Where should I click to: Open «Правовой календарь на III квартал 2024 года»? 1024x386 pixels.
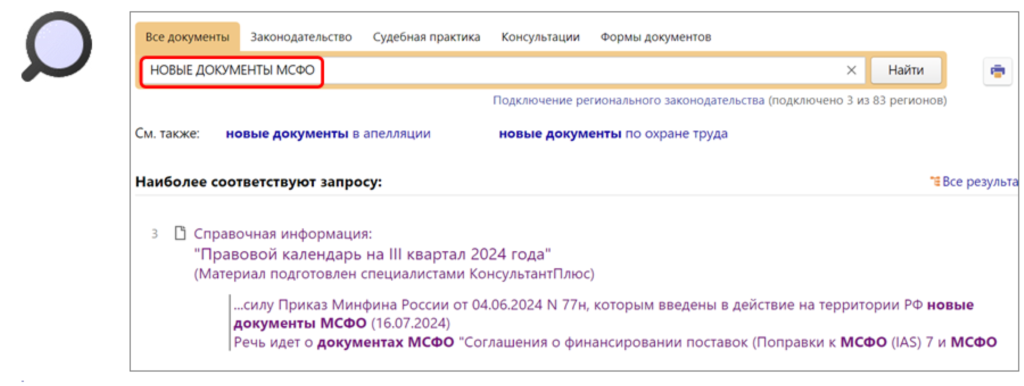(373, 253)
